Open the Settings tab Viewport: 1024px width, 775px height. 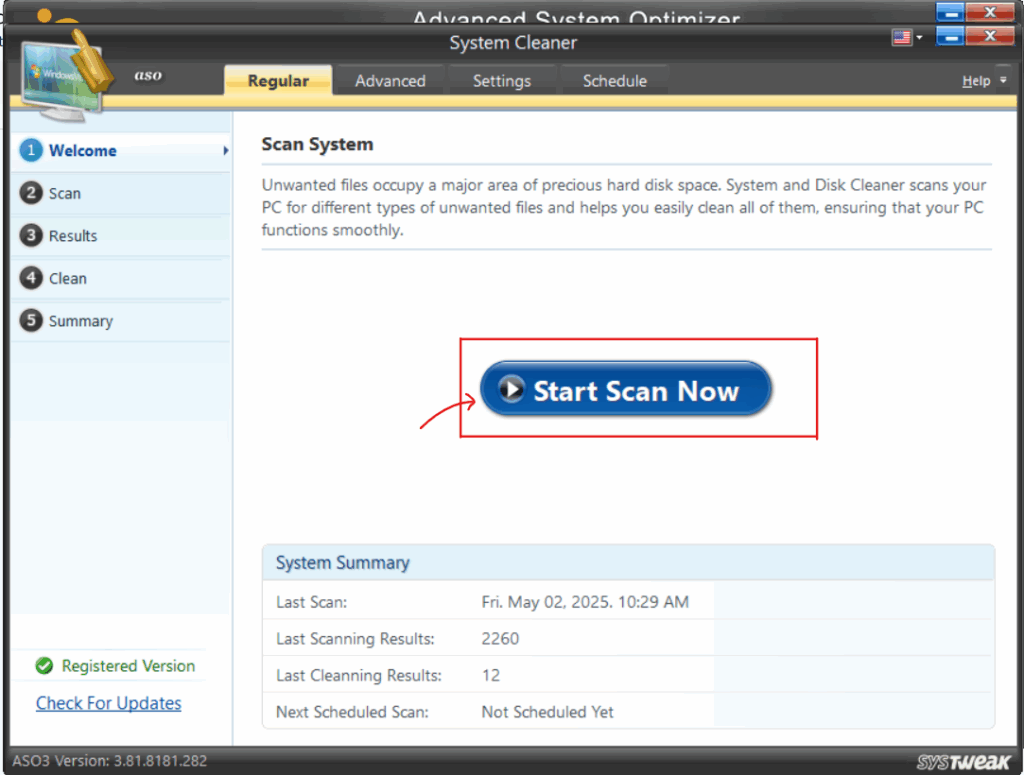pos(502,80)
